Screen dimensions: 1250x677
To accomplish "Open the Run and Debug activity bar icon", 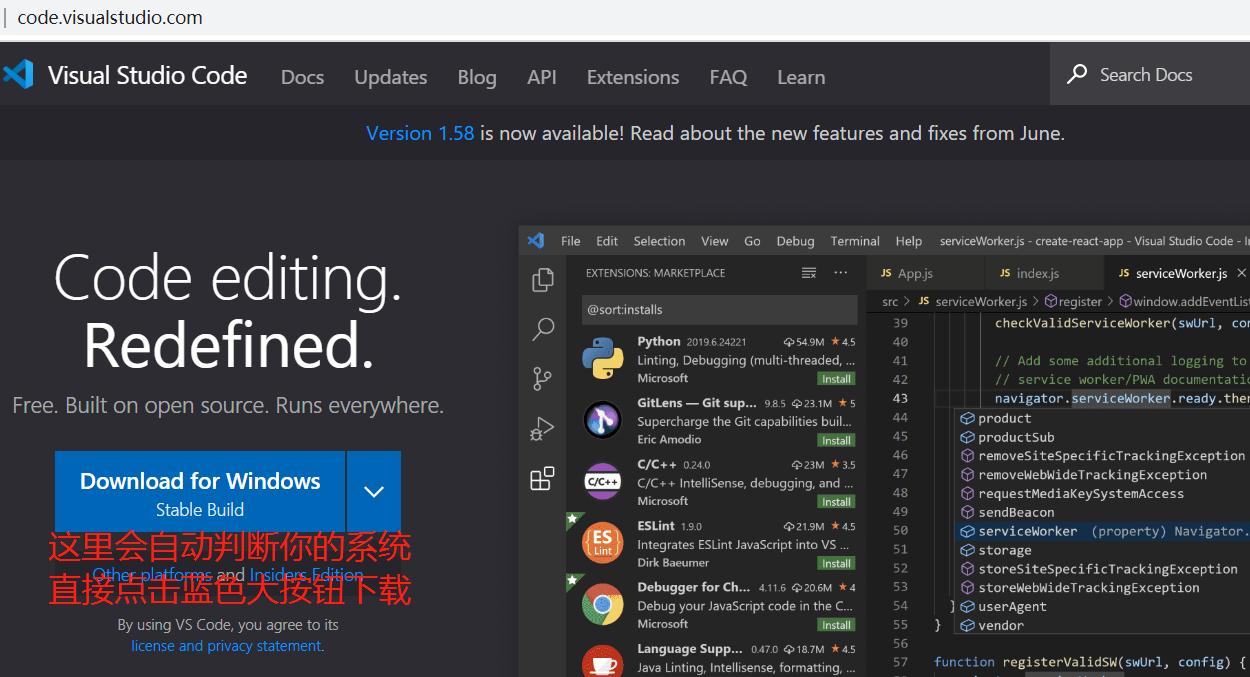I will click(x=543, y=429).
